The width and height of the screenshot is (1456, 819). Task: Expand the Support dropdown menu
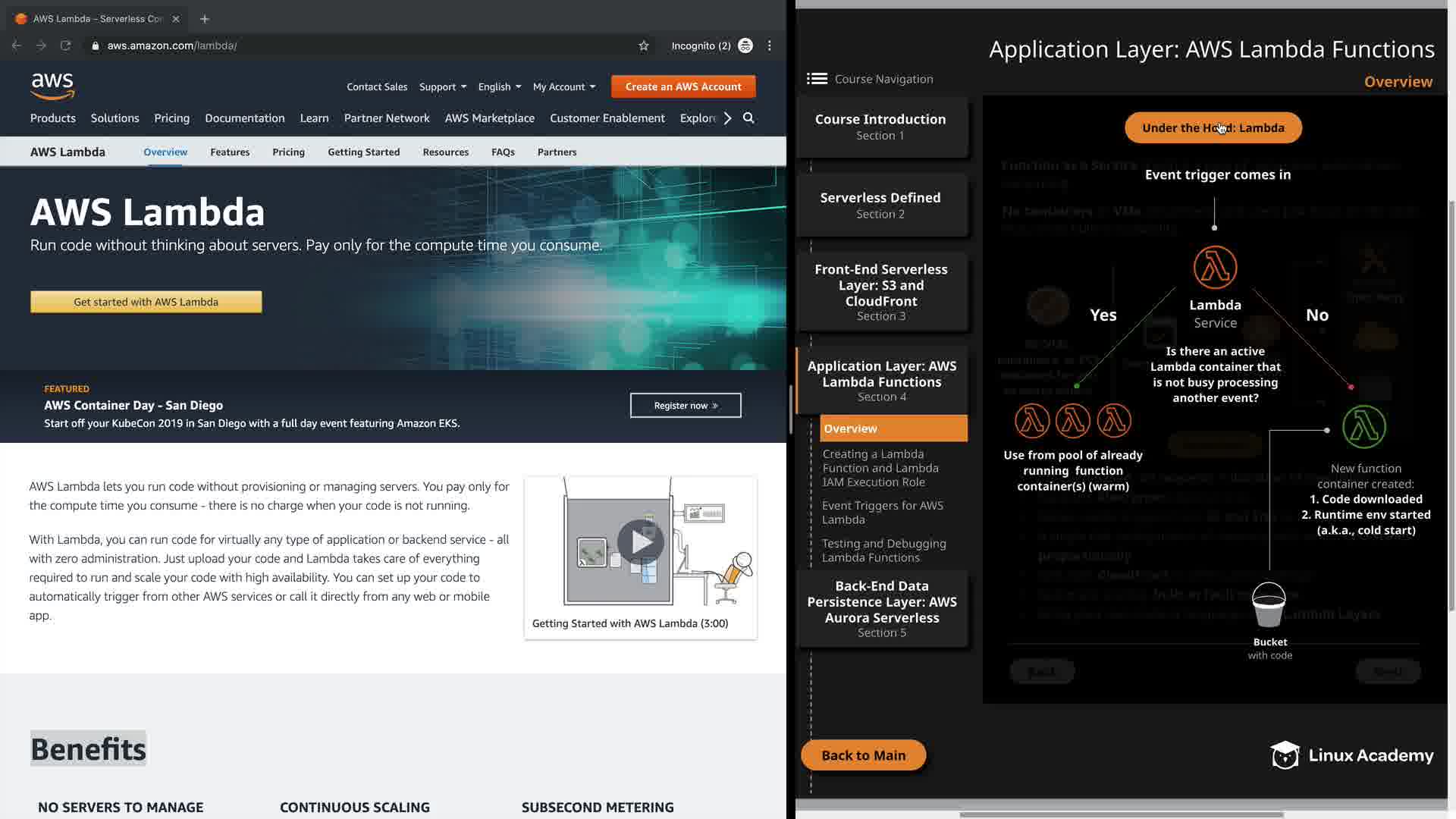coord(443,87)
